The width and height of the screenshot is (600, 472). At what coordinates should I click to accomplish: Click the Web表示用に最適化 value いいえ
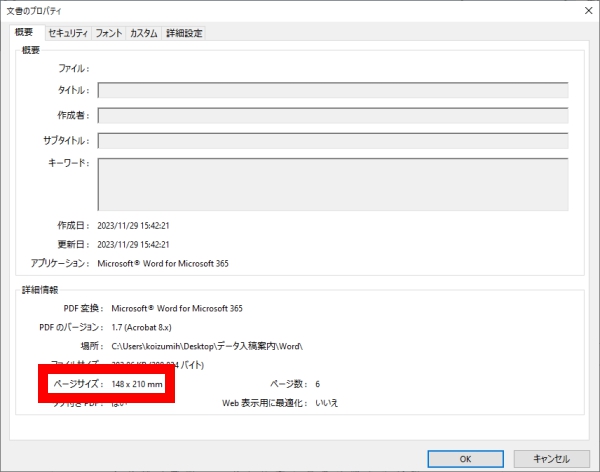(x=327, y=403)
